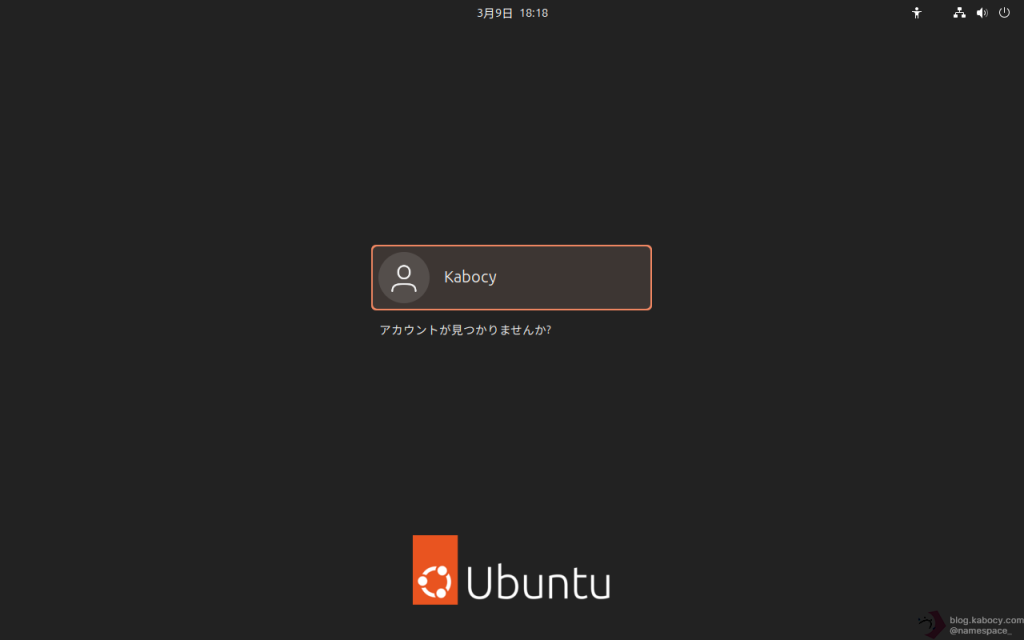Viewport: 1024px width, 640px height.
Task: Click the orange border of Kabocy card
Action: click(511, 246)
